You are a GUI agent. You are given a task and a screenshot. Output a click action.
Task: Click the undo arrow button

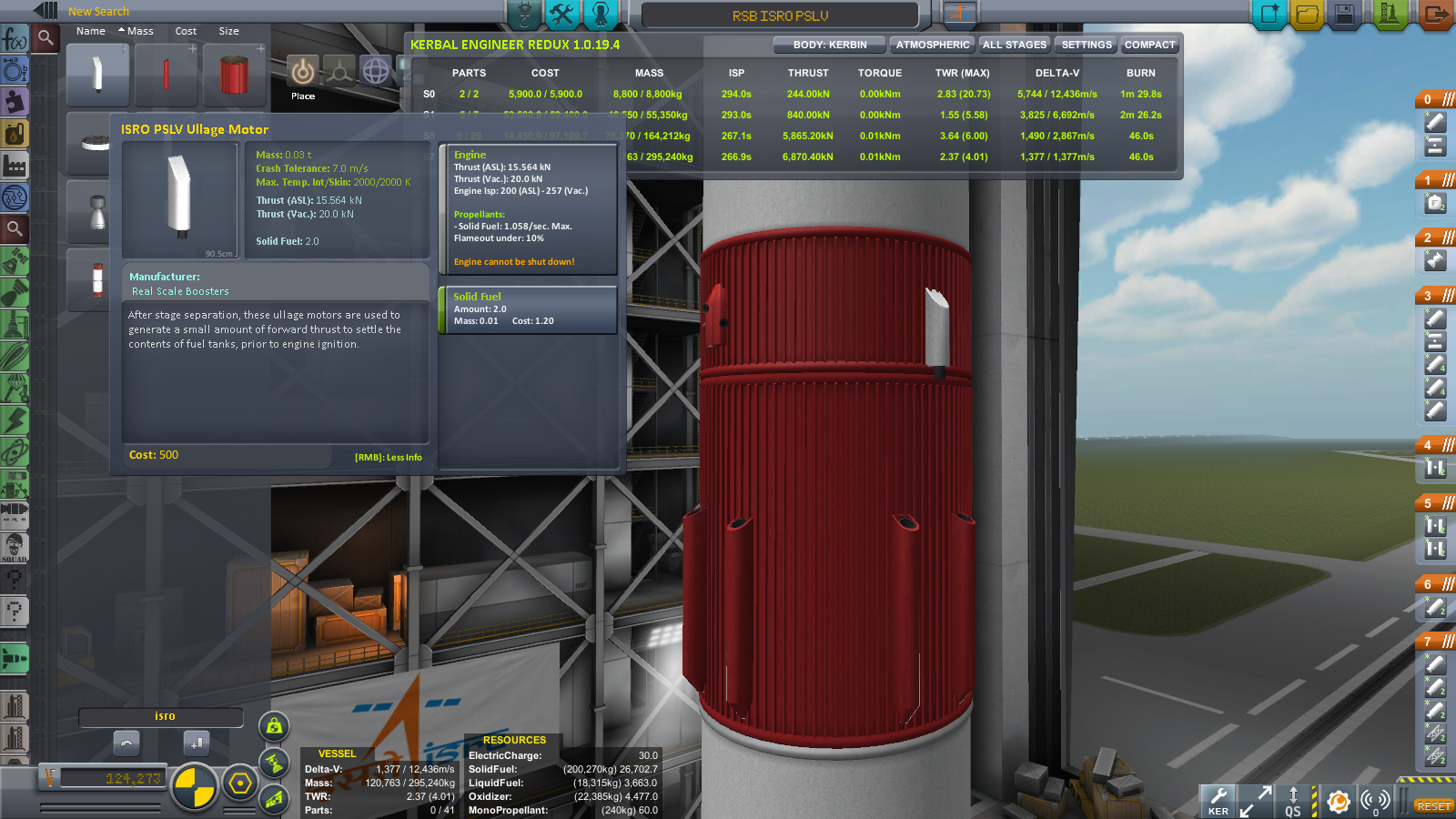pyautogui.click(x=126, y=743)
